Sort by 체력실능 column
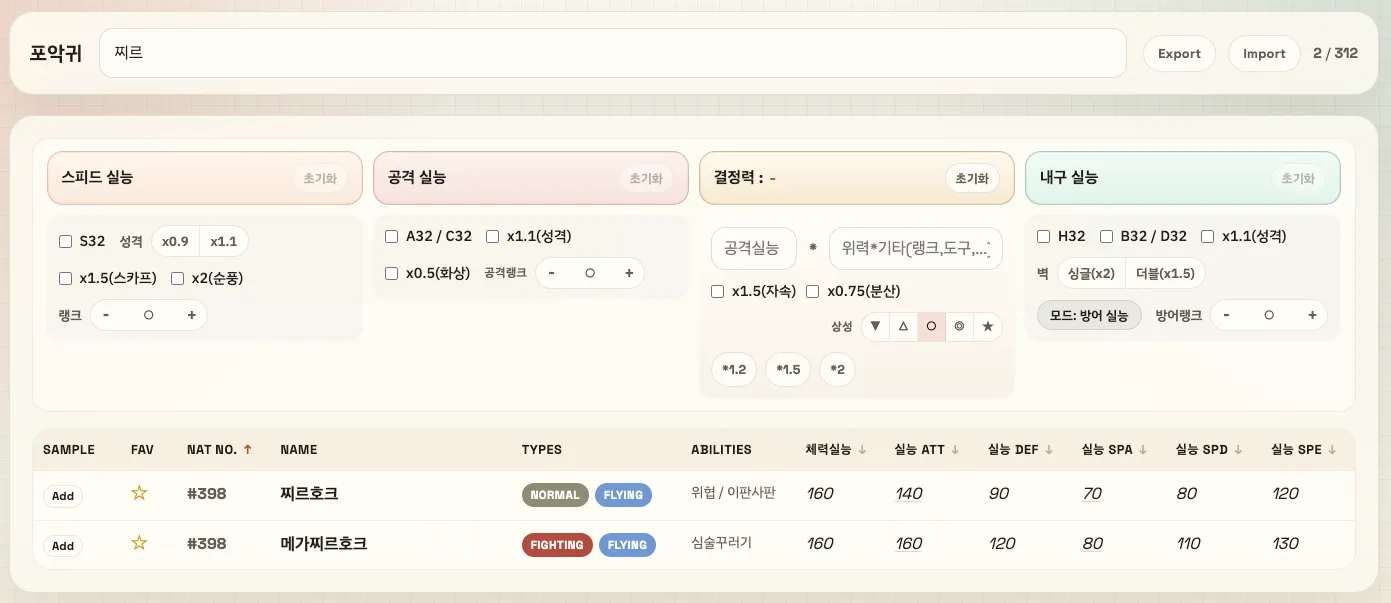1391x603 pixels. tap(835, 450)
